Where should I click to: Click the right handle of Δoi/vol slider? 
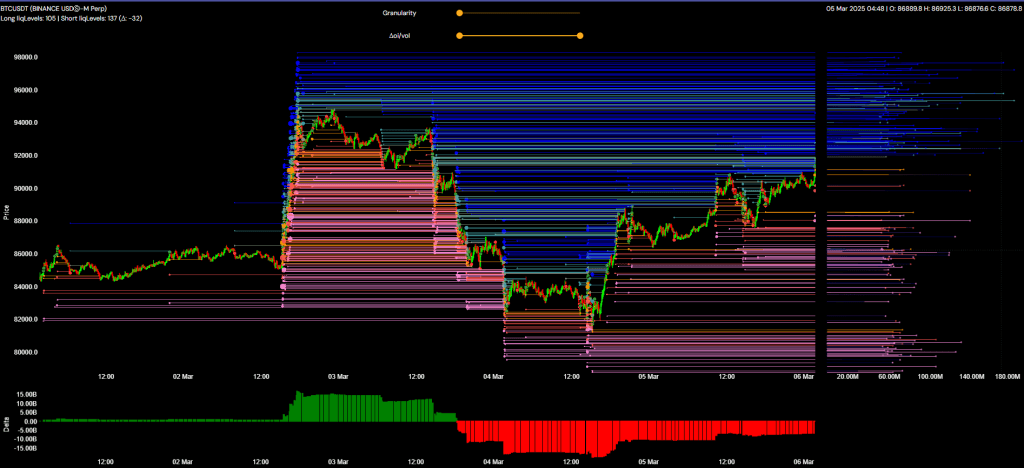coord(580,35)
